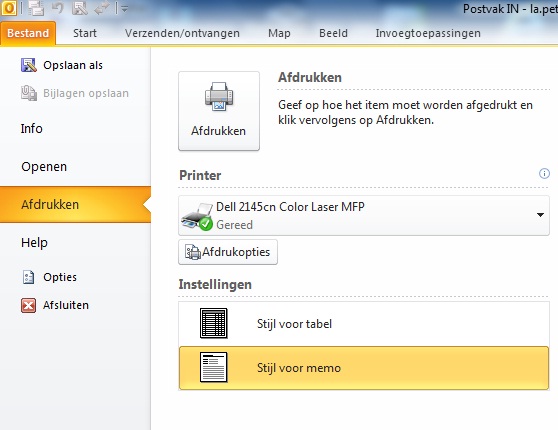Image resolution: width=558 pixels, height=430 pixels.
Task: Click the Outlook application icon in title bar
Action: point(9,8)
